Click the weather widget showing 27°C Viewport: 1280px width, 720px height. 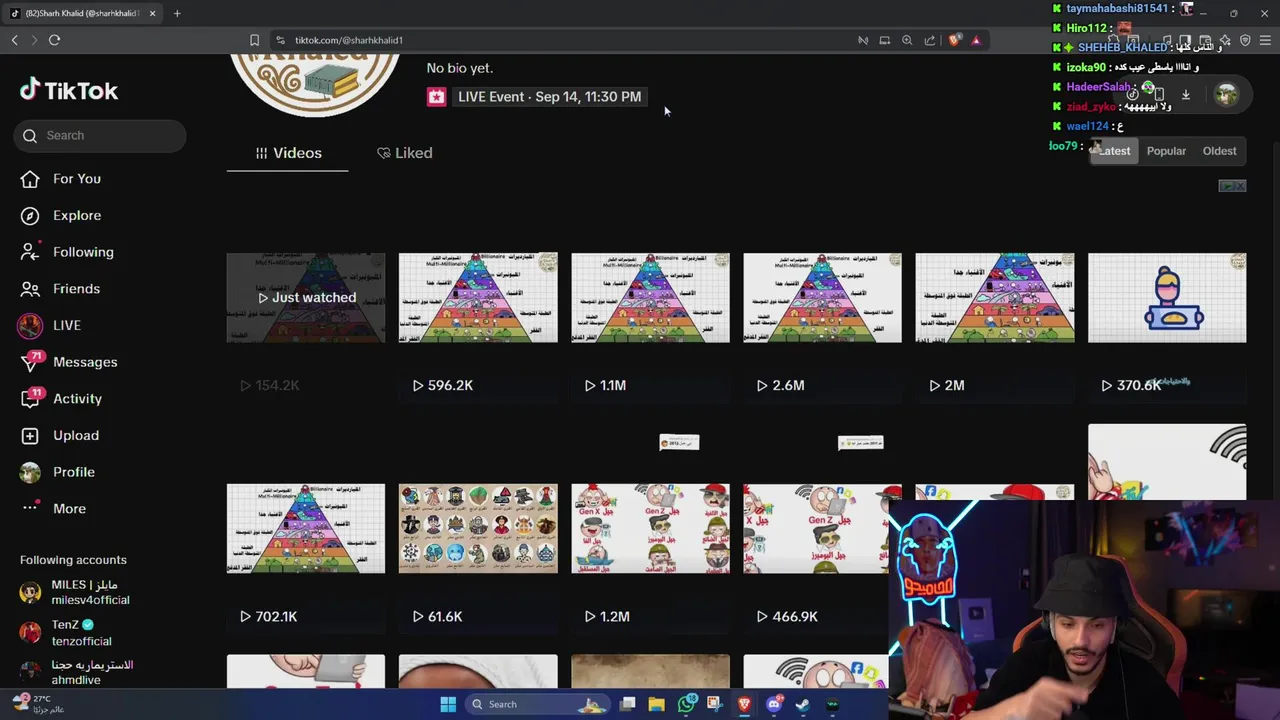point(40,704)
